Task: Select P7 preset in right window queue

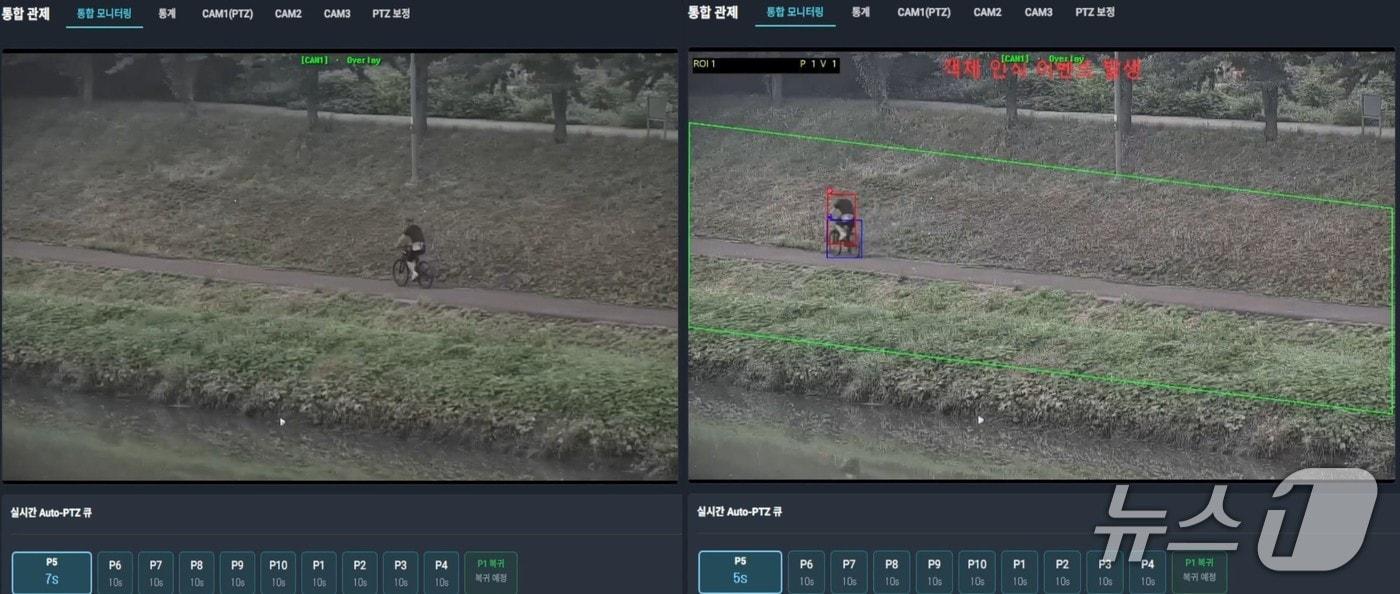Action: click(849, 572)
